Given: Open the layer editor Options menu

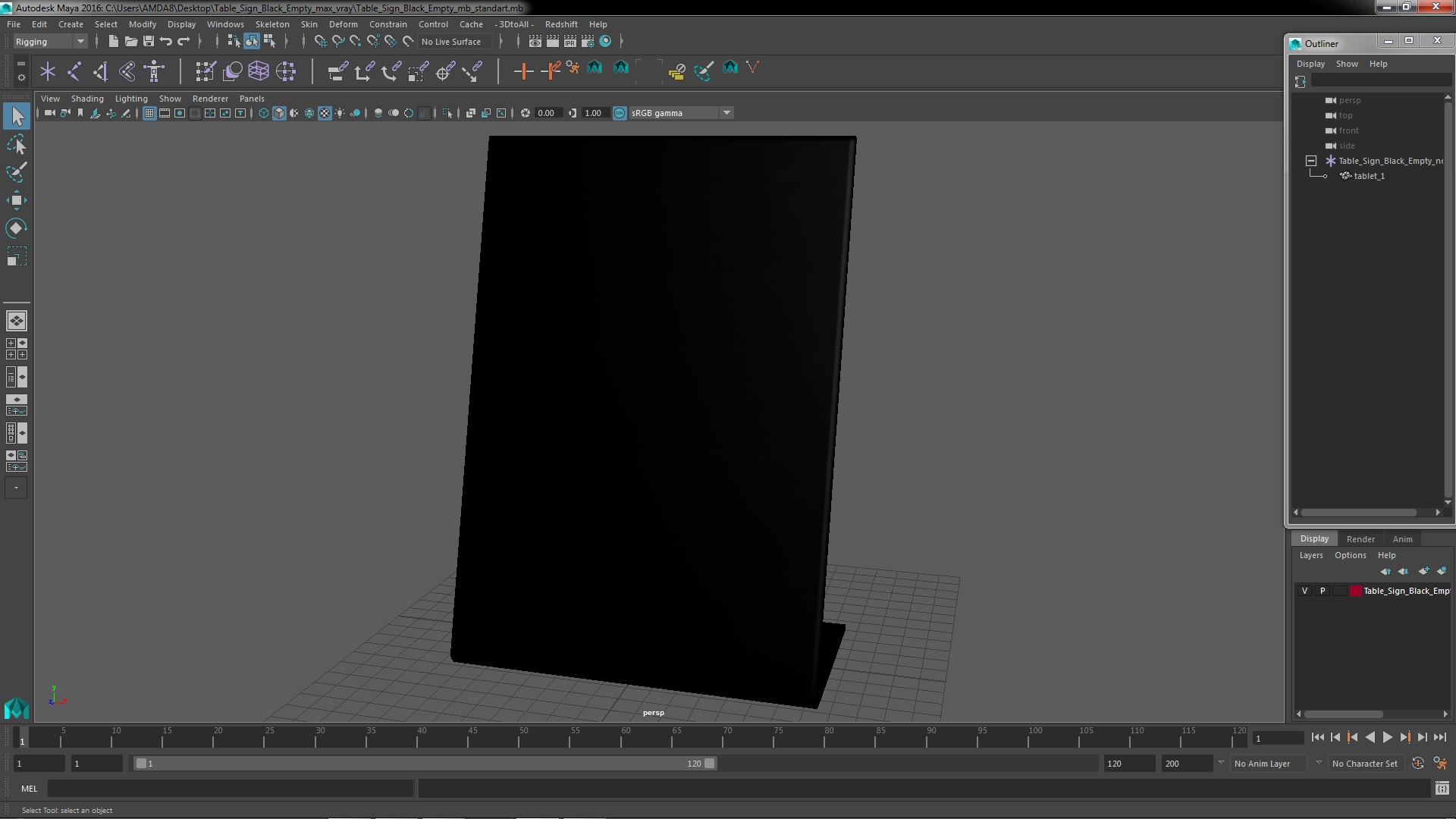Looking at the screenshot, I should [1350, 555].
